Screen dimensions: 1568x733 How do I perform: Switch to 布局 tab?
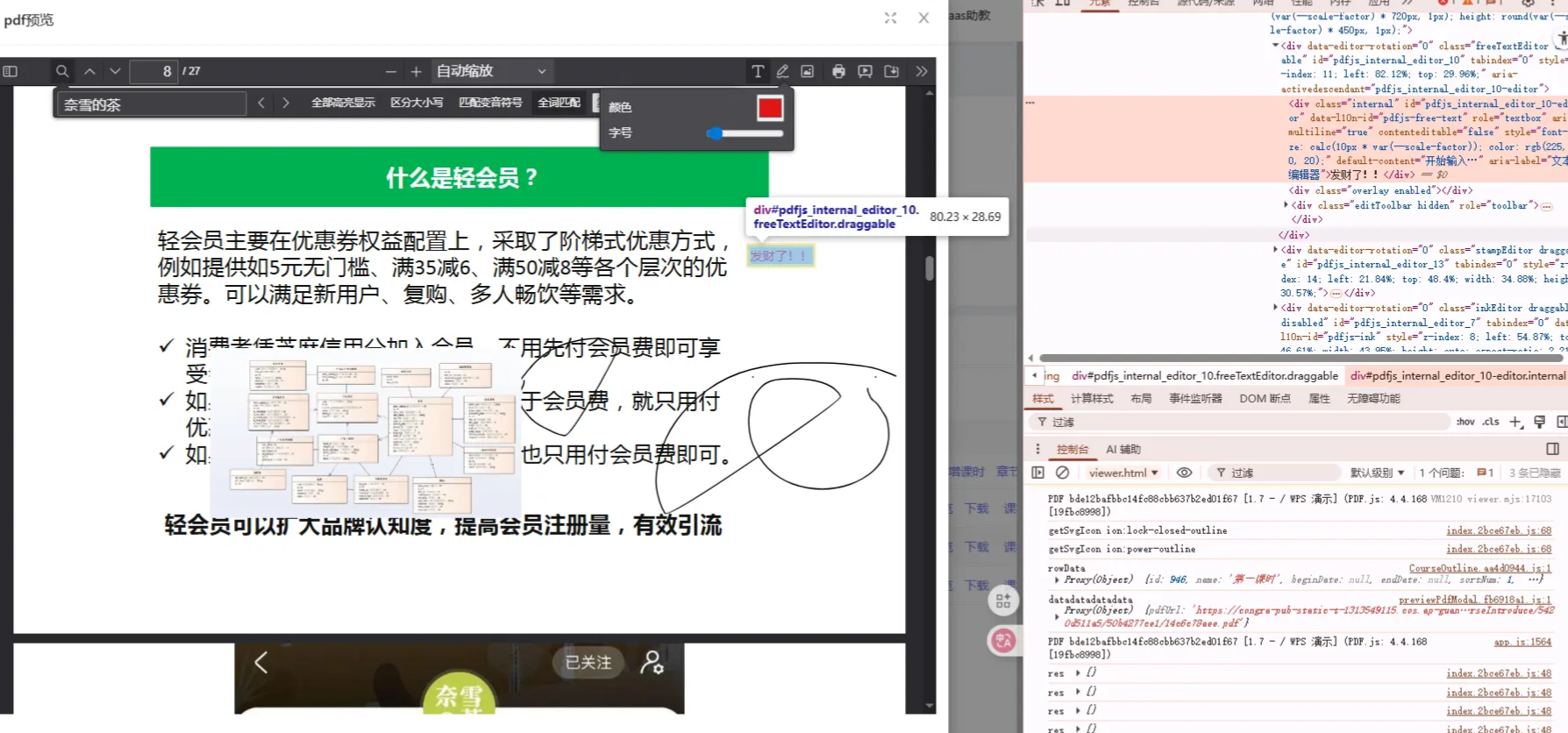[1141, 398]
